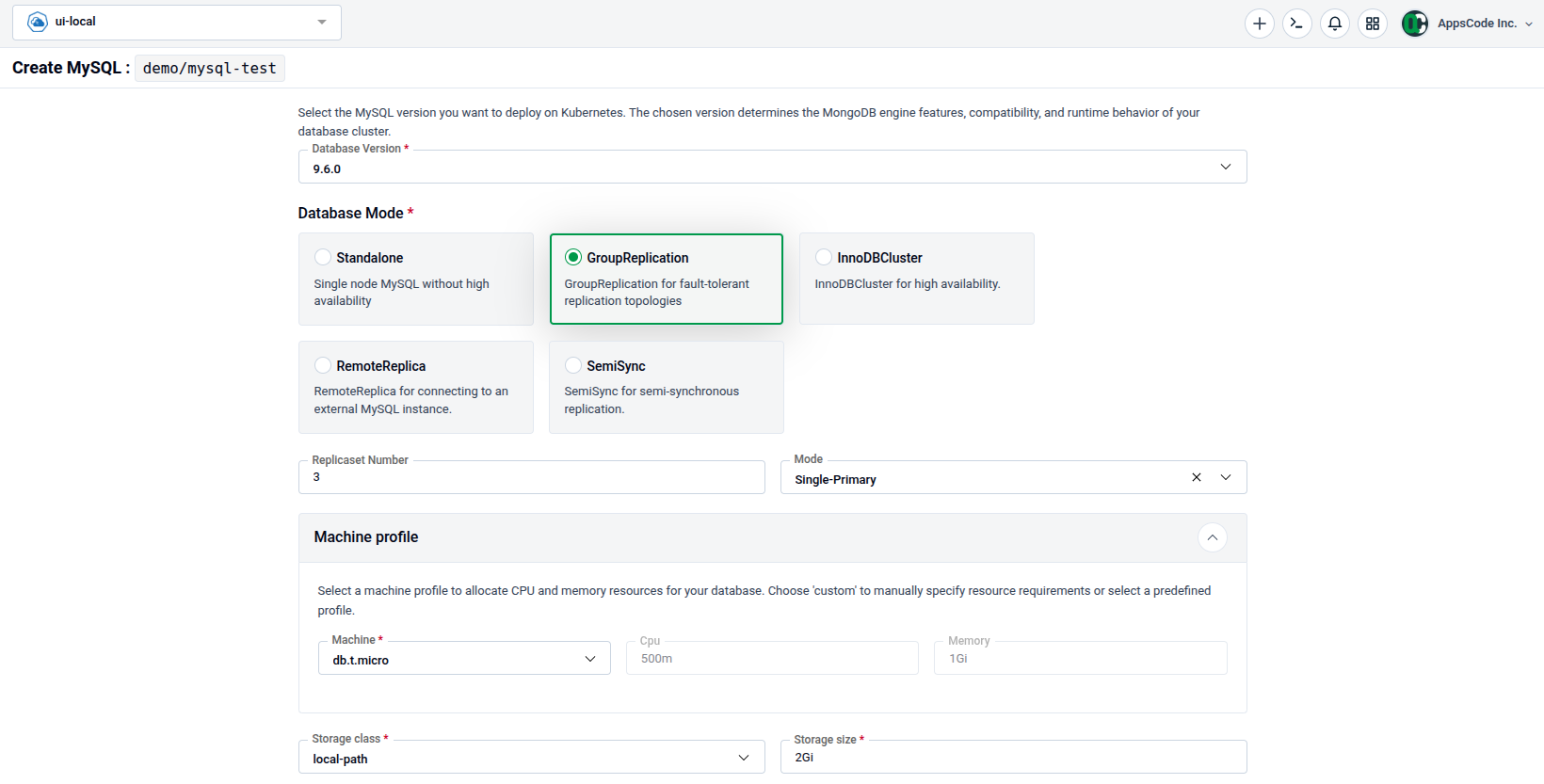1544x784 pixels.
Task: Select the InnoDBCluster radio button
Action: point(824,257)
